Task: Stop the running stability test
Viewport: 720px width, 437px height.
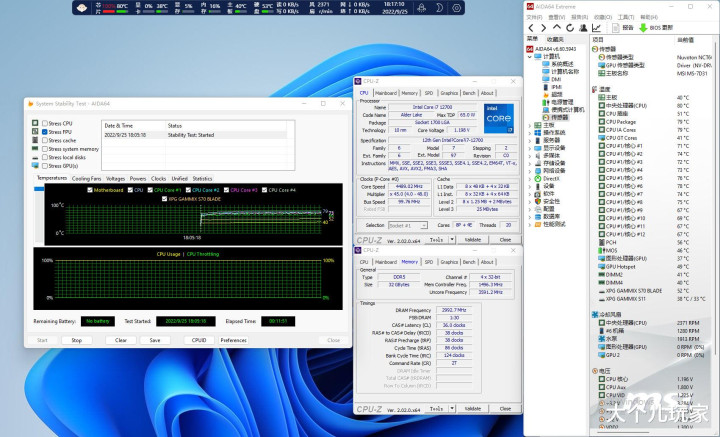Action: [77, 340]
